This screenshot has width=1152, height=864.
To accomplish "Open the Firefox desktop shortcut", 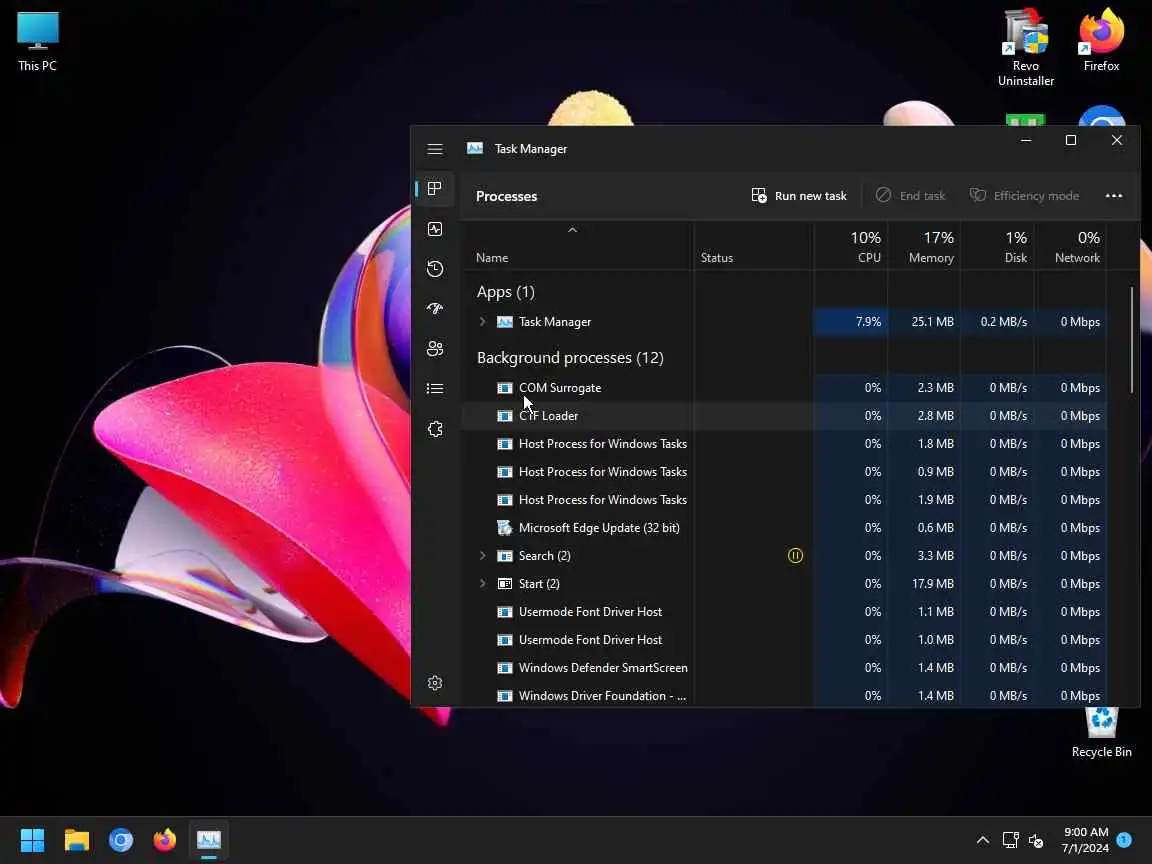I will 1101,40.
